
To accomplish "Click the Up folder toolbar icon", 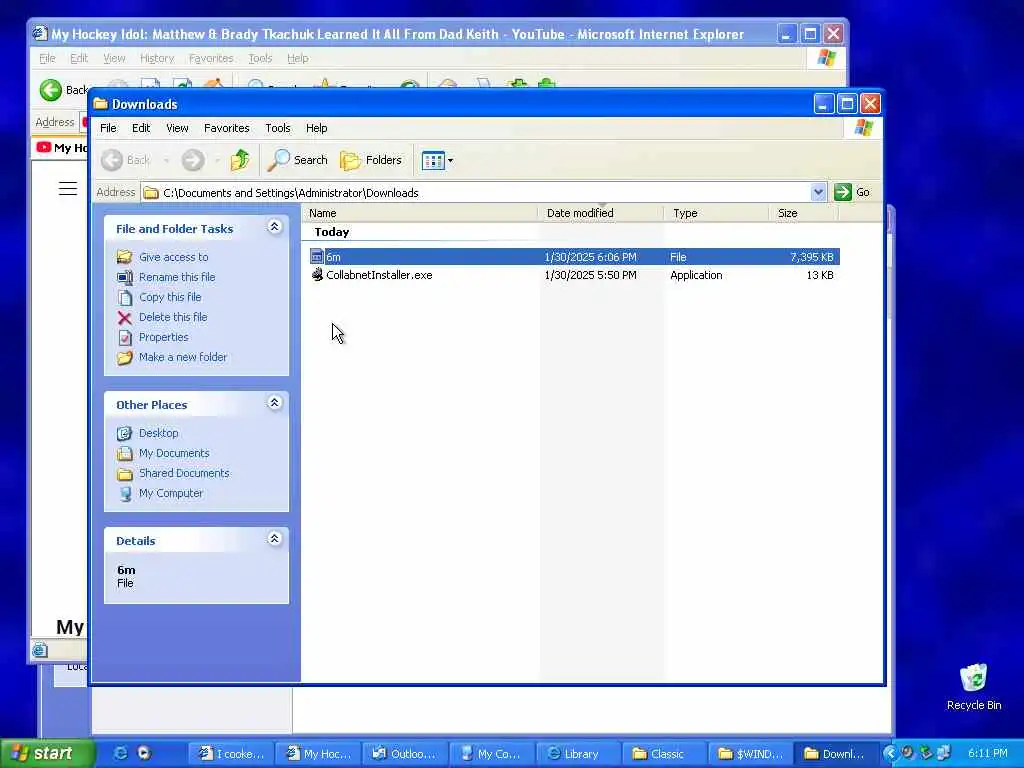I will coord(240,160).
